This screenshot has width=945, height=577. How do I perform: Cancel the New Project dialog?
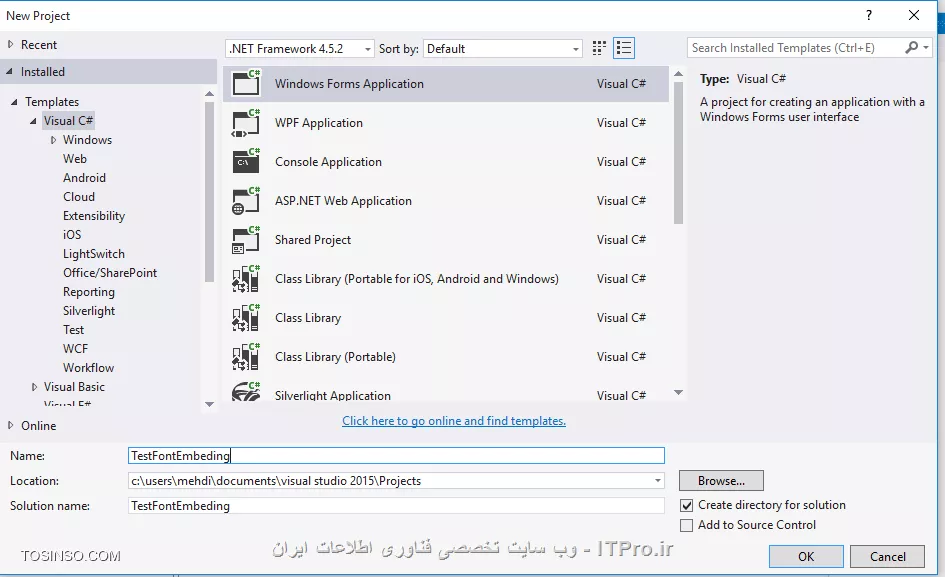pos(887,557)
